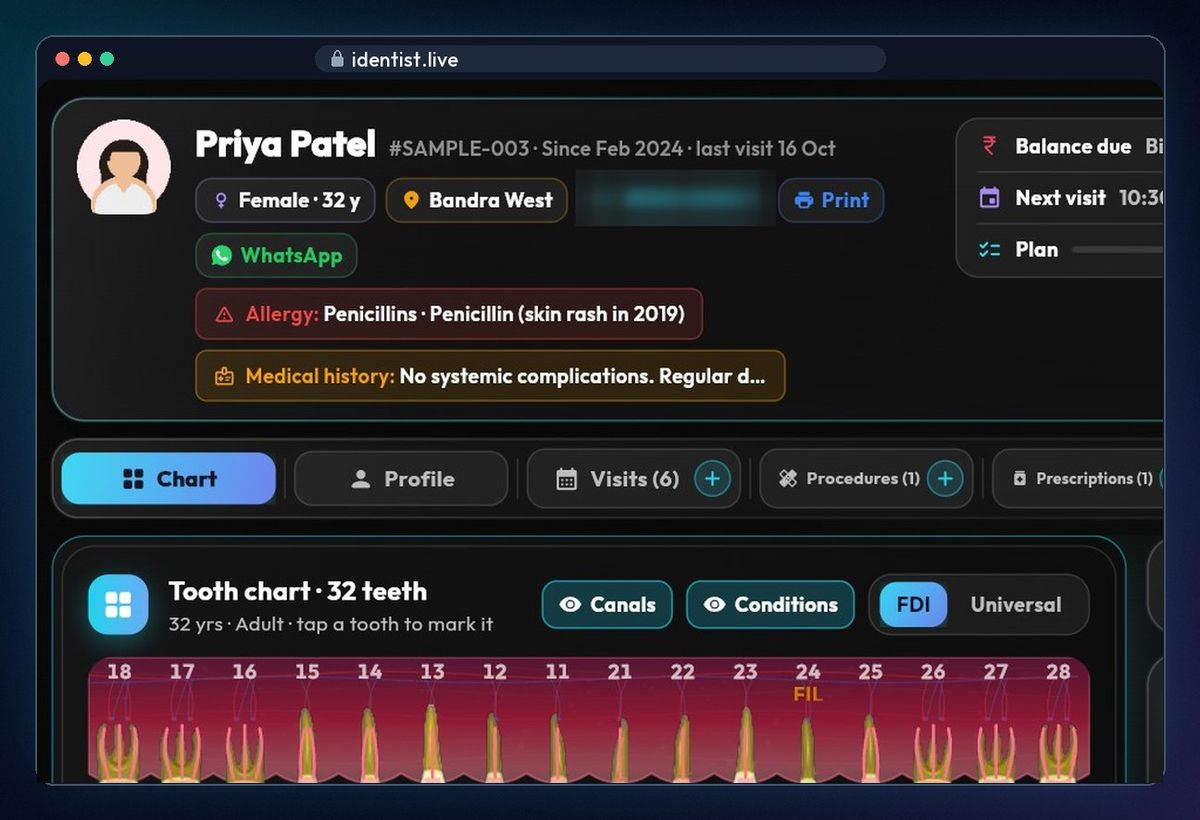Image resolution: width=1200 pixels, height=820 pixels.
Task: Toggle Canals visibility
Action: point(607,605)
